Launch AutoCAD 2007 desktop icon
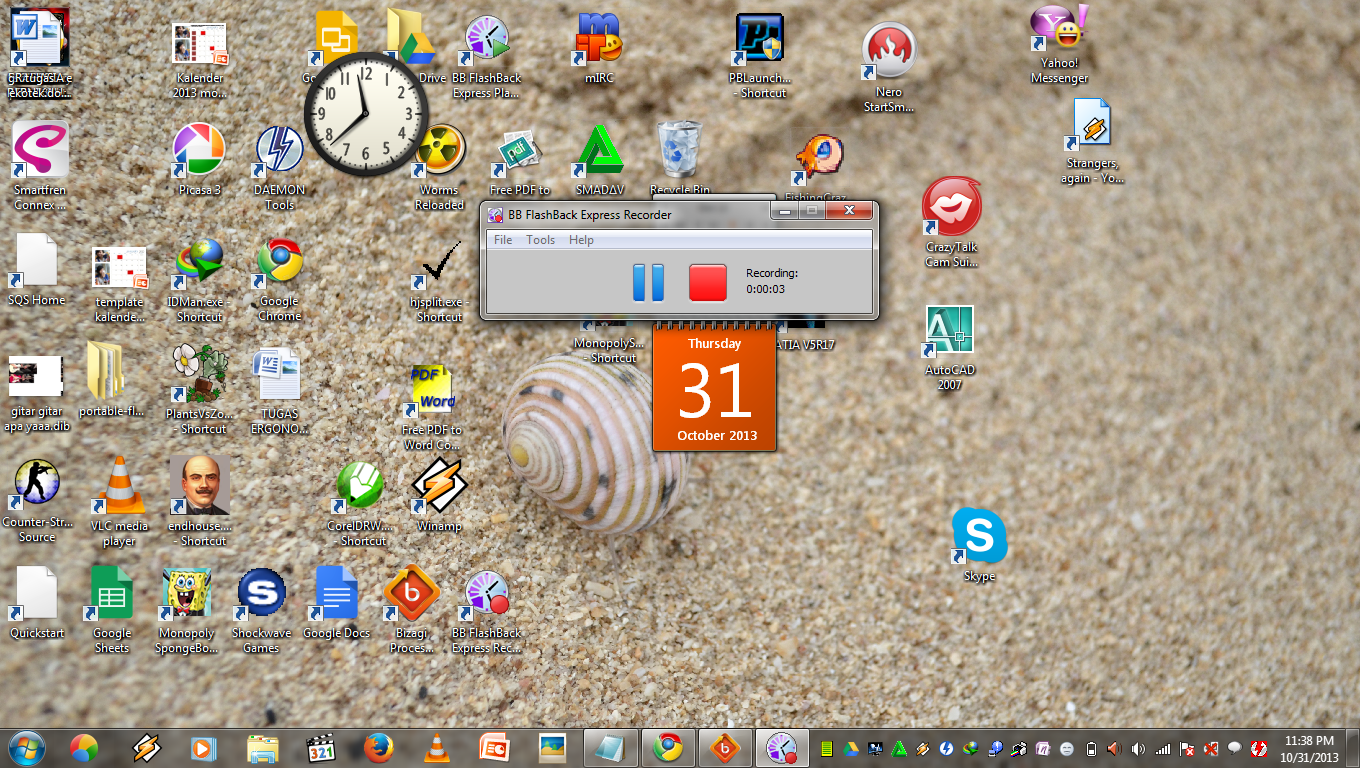 click(x=949, y=348)
